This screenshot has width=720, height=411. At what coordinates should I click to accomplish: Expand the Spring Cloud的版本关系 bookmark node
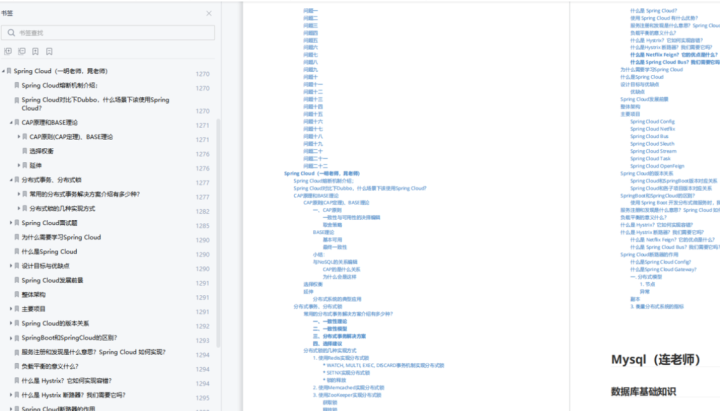pyautogui.click(x=11, y=323)
